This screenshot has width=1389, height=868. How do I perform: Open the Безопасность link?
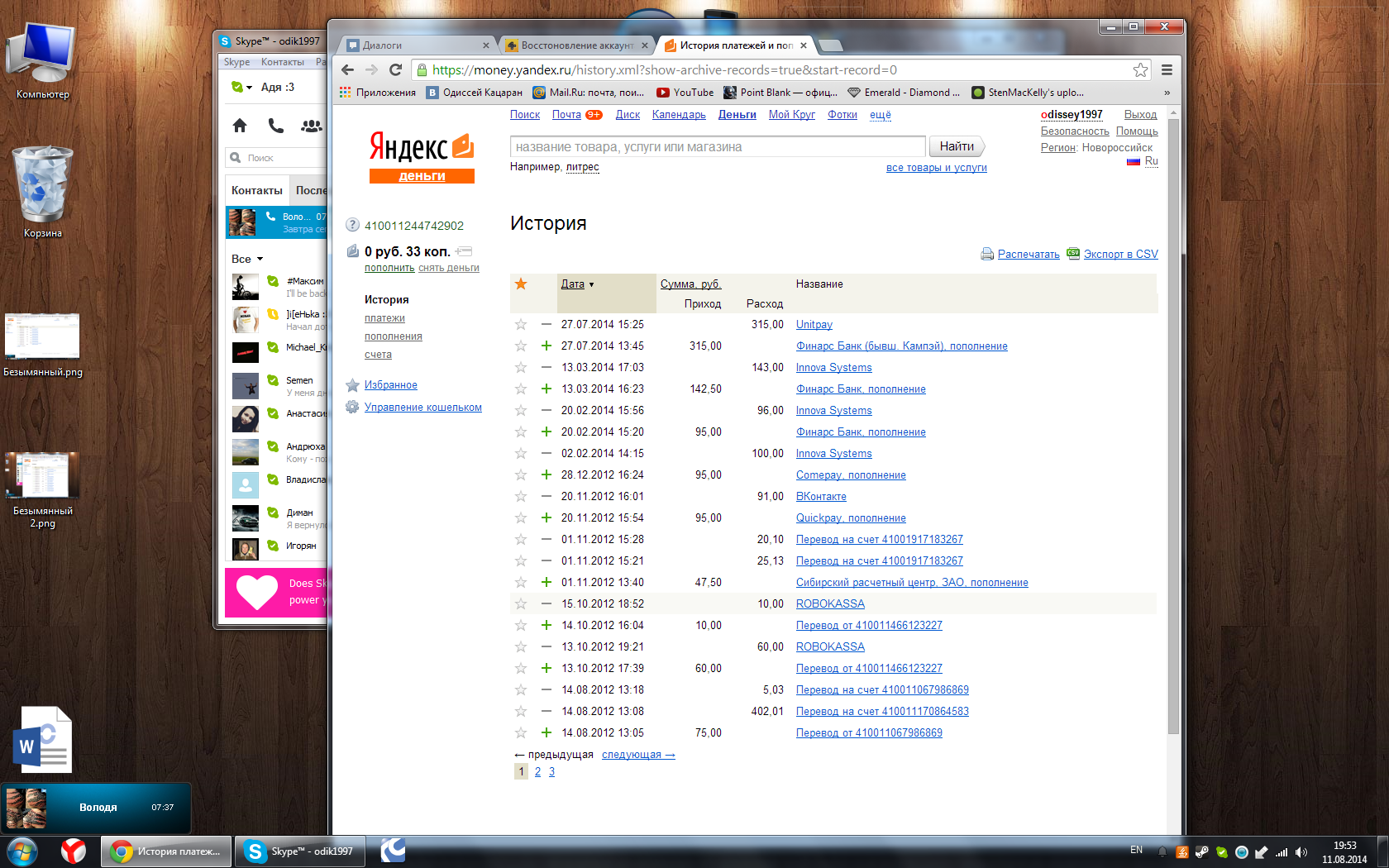pos(1075,131)
